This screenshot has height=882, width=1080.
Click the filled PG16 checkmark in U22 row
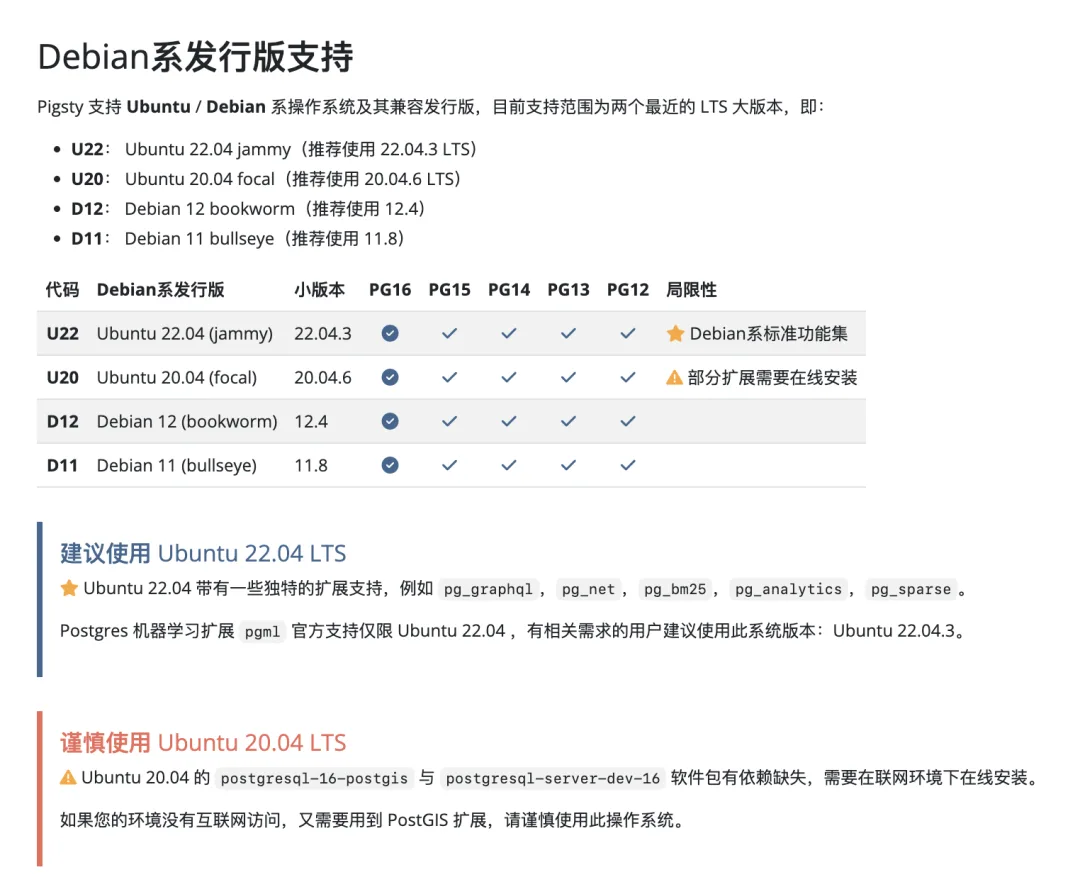[x=390, y=334]
